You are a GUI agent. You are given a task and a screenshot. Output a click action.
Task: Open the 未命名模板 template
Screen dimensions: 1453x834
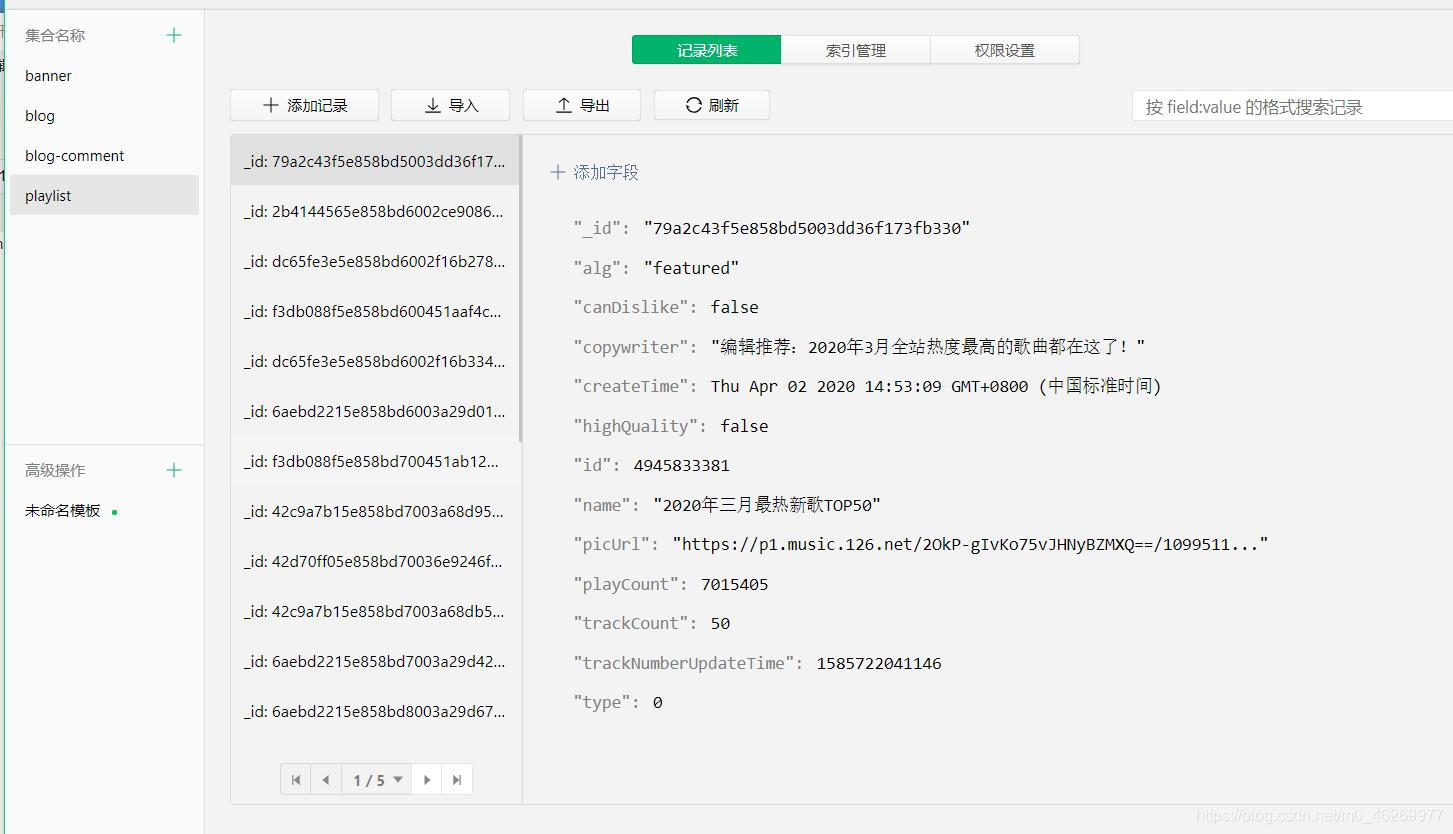pos(63,511)
